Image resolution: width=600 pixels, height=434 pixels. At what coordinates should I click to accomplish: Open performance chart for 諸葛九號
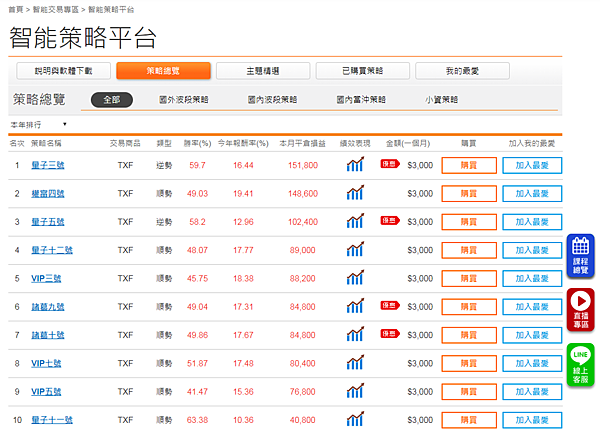(x=355, y=306)
